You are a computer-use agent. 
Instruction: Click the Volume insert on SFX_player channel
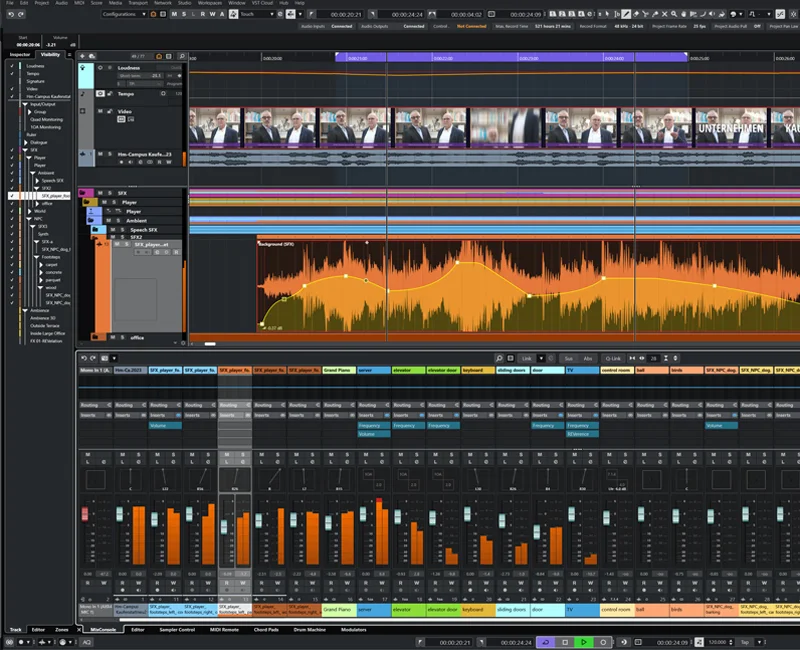(163, 425)
